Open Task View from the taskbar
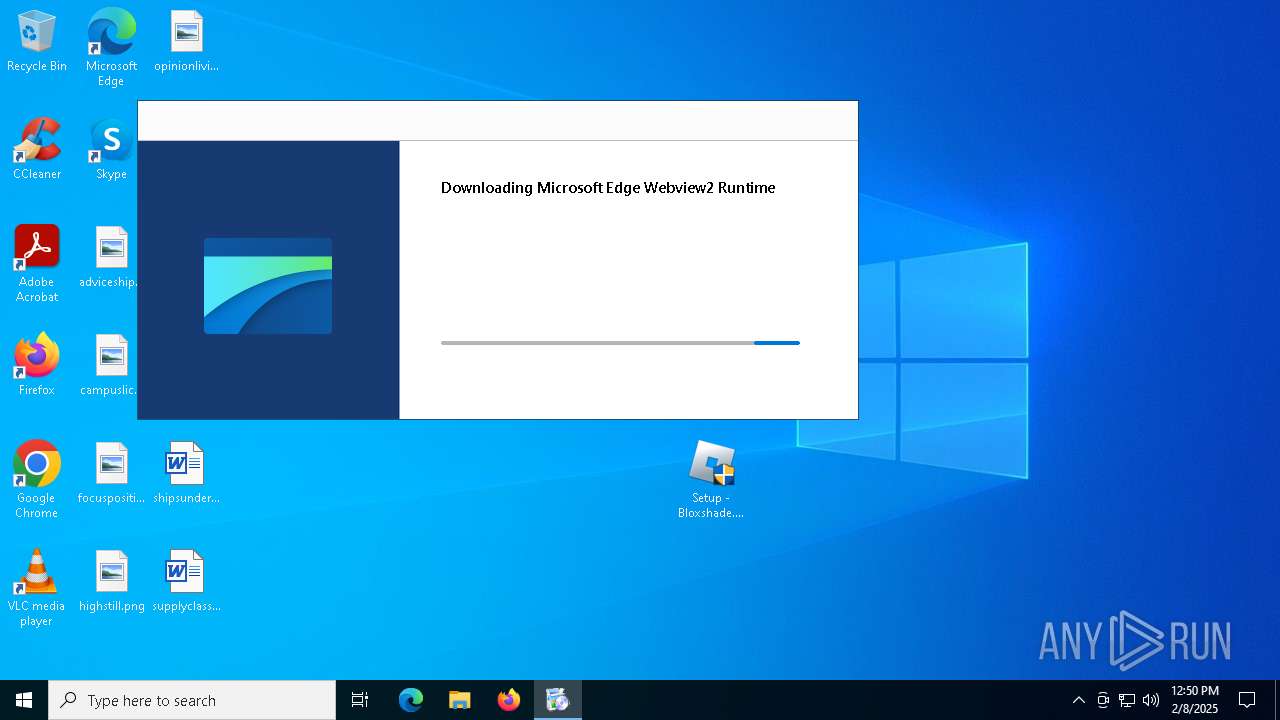This screenshot has width=1280, height=720. [360, 700]
